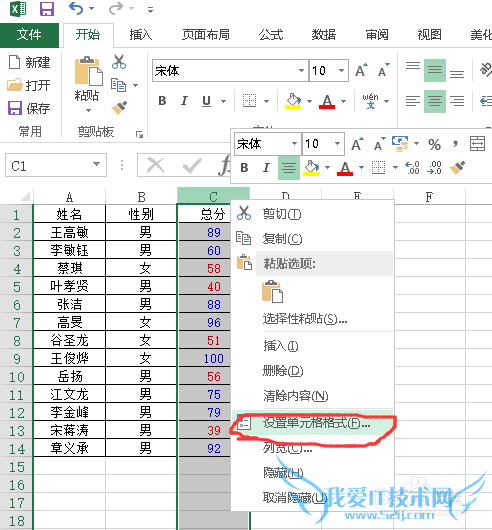Click the mini toolbar decrease decimal icon
The image size is (492, 530).
pyautogui.click(x=434, y=168)
